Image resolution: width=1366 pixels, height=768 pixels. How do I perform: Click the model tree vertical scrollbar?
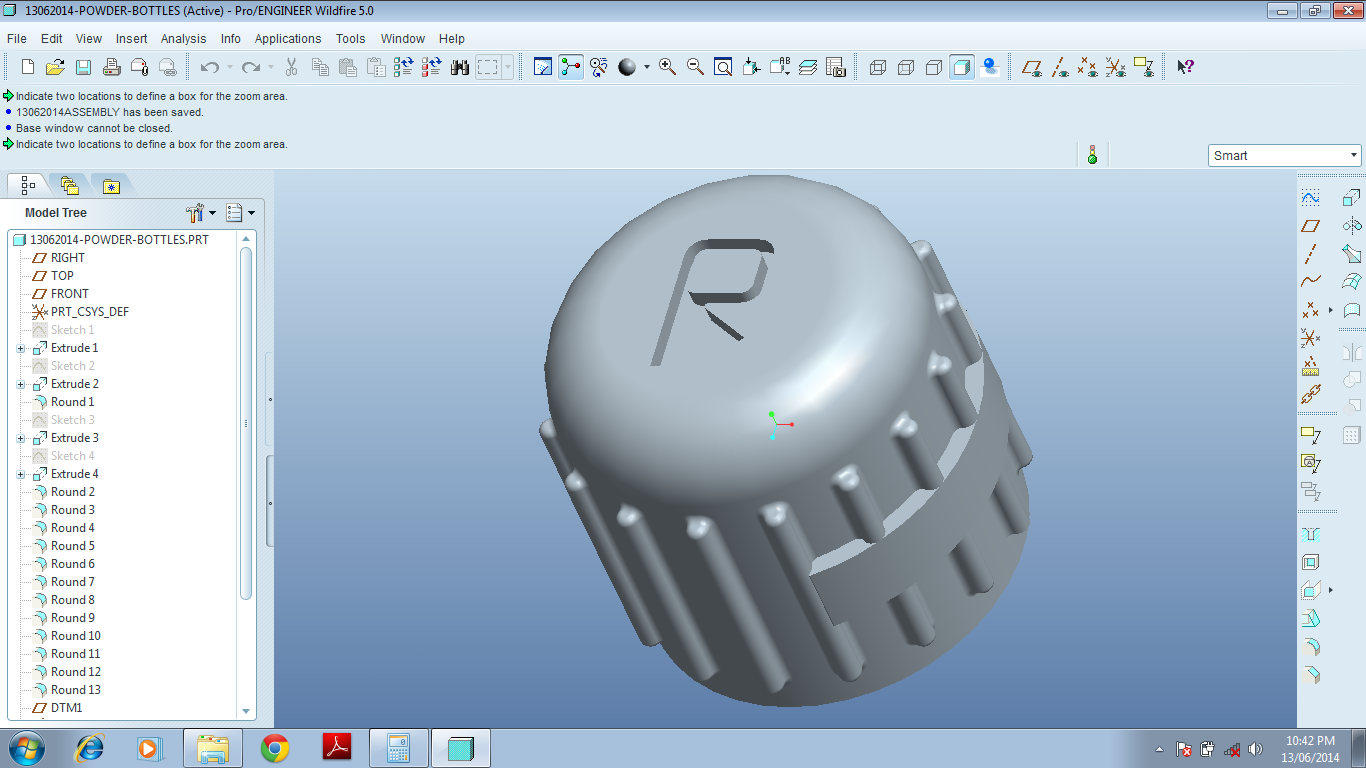(246, 423)
